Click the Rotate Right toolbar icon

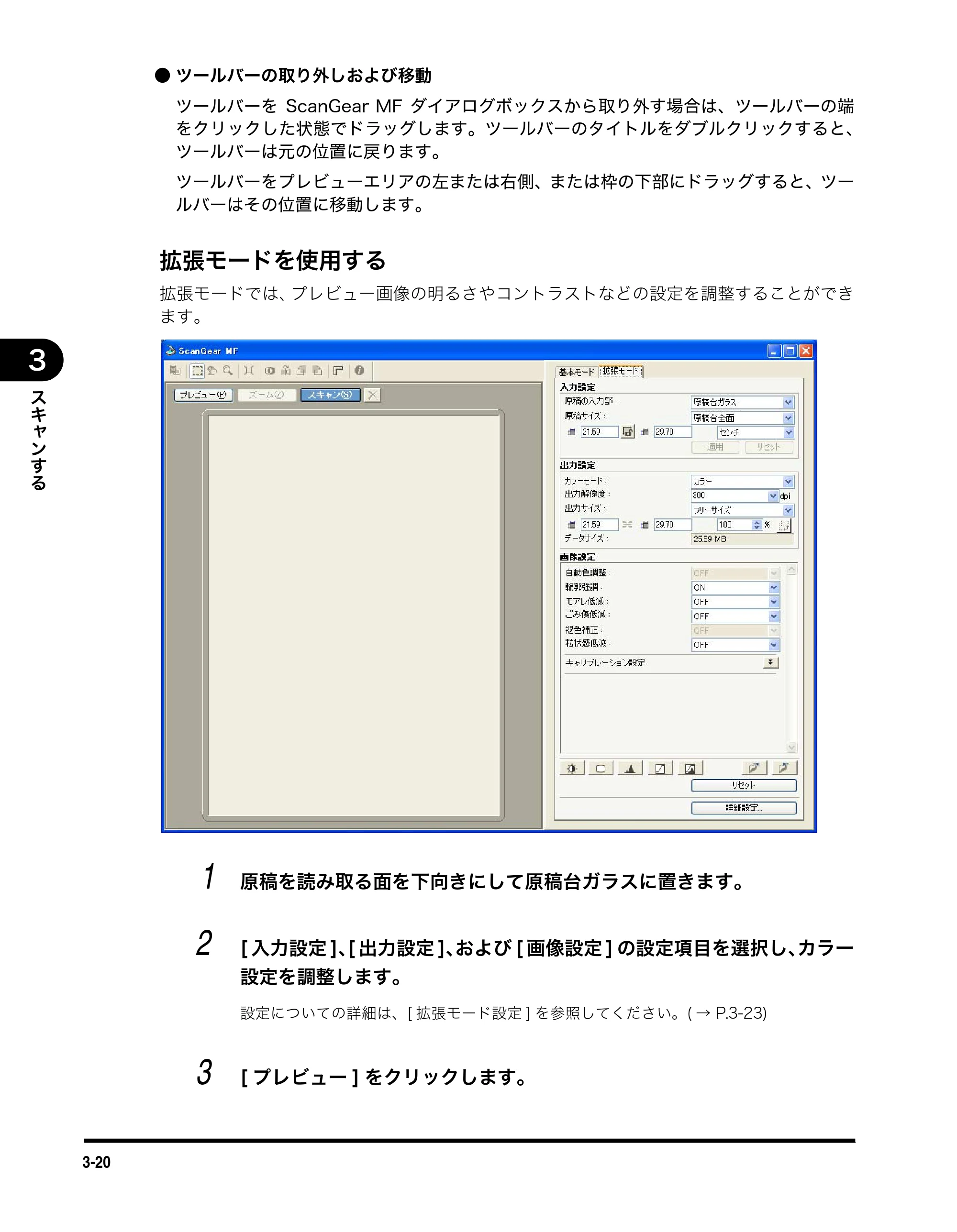[318, 371]
